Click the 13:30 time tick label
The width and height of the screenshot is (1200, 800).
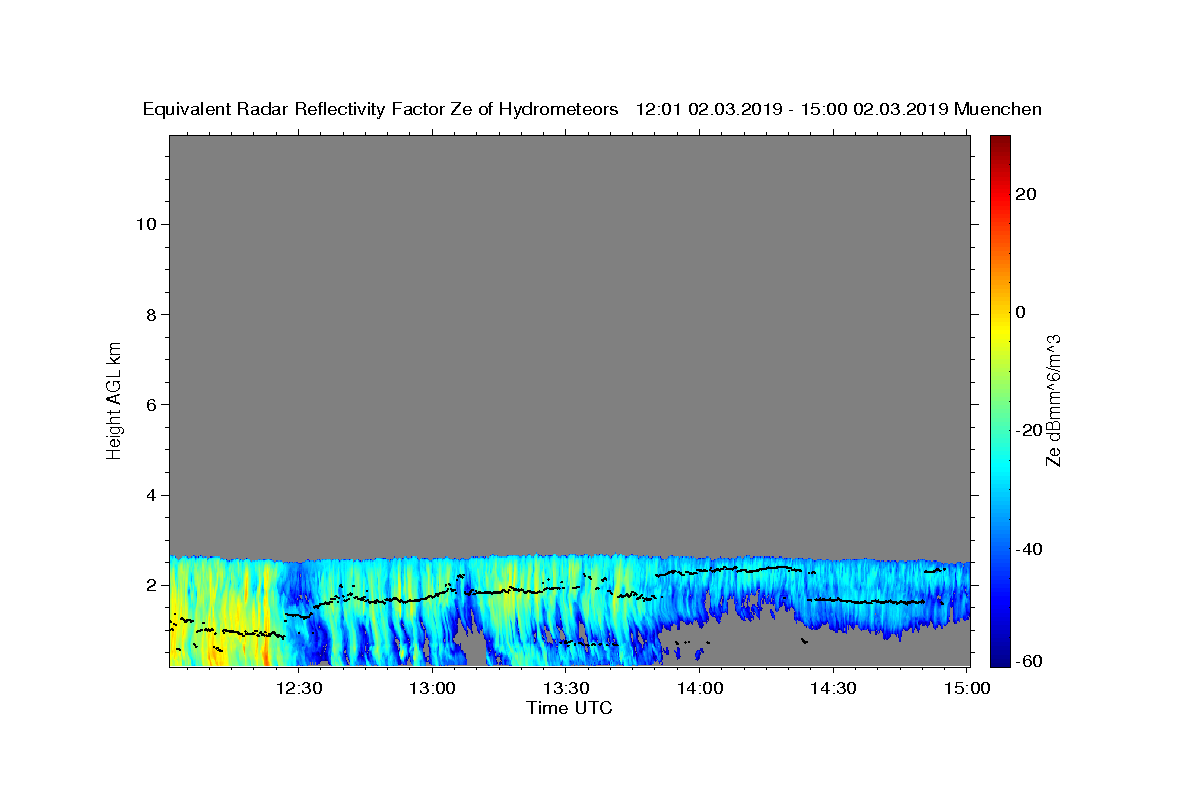point(566,688)
